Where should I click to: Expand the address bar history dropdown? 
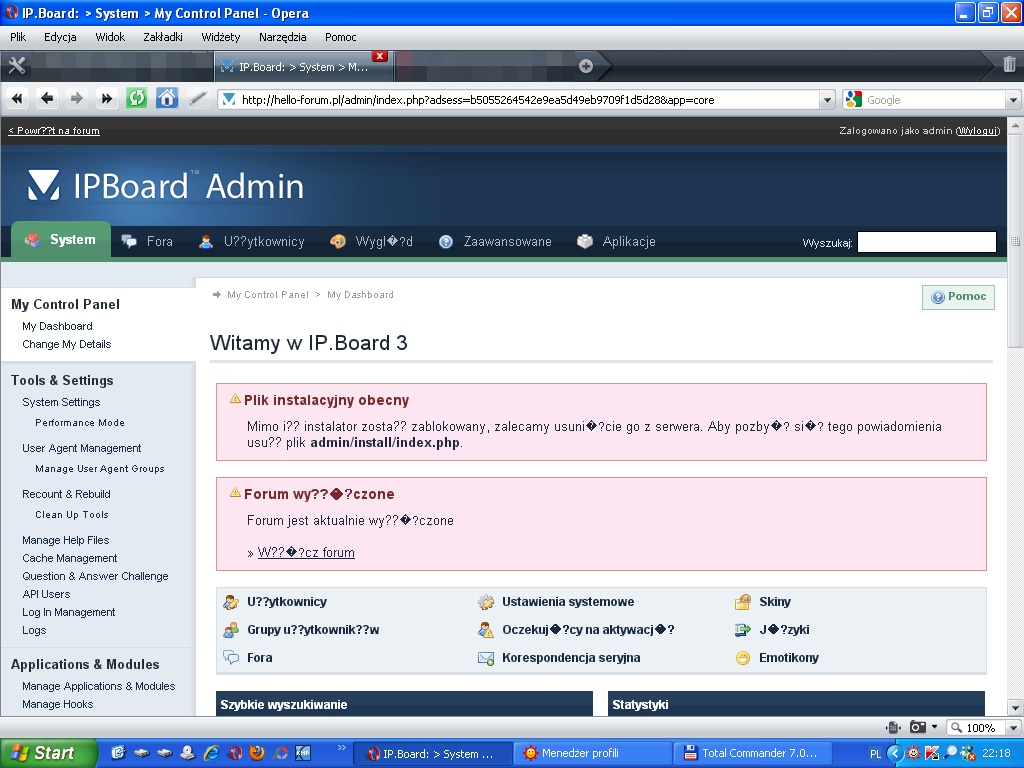coord(826,100)
